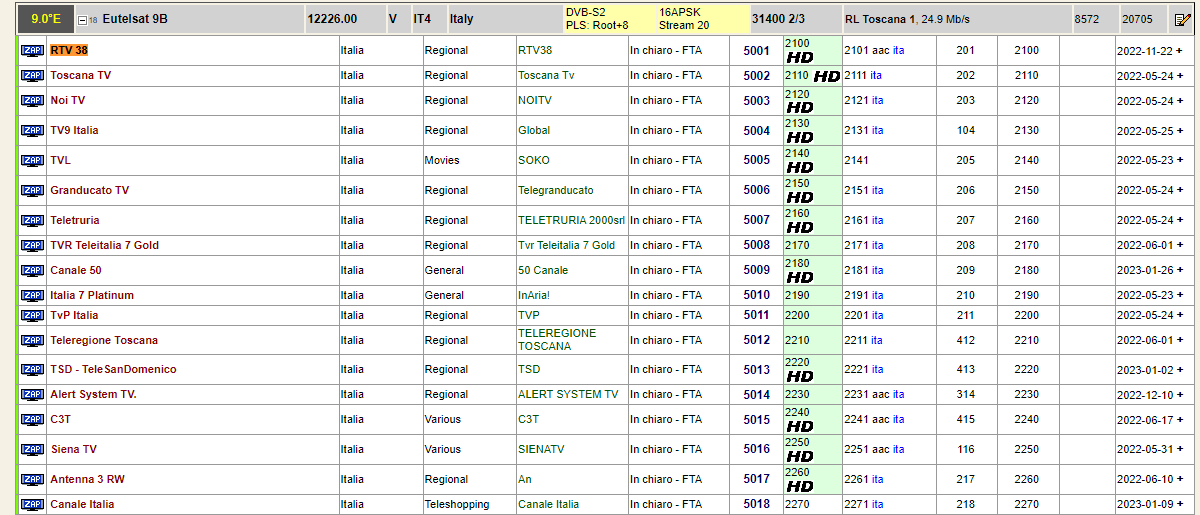Click the ZAP icon for RTV 38

32,50
